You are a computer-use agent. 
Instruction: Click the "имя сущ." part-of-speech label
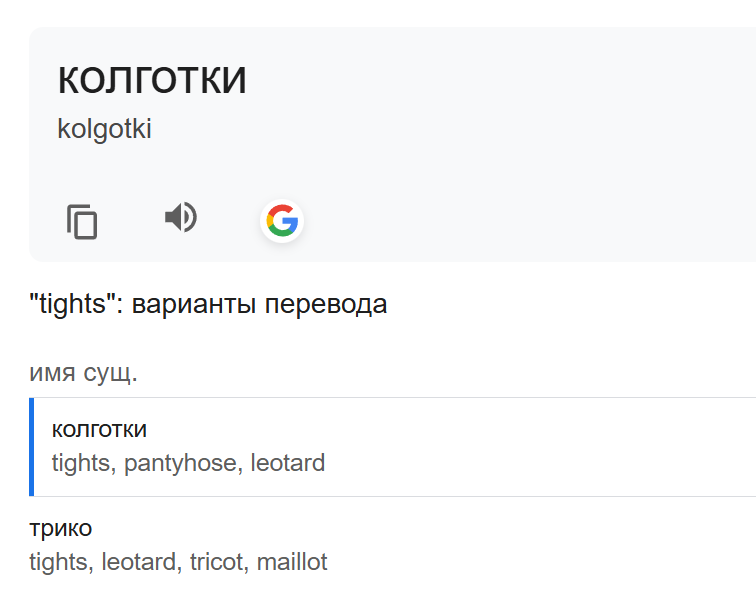[x=84, y=373]
